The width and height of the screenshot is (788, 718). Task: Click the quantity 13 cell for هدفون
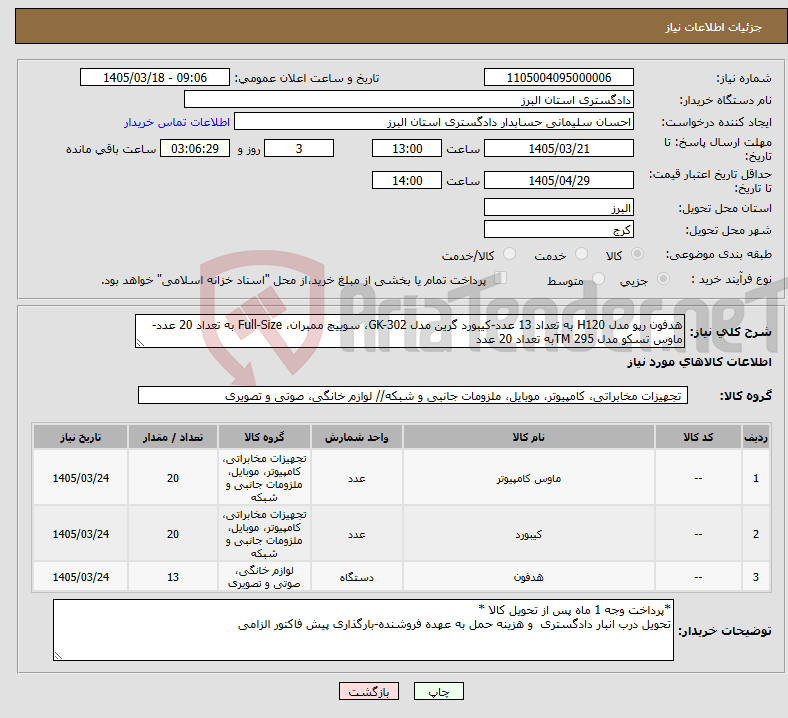(x=173, y=577)
